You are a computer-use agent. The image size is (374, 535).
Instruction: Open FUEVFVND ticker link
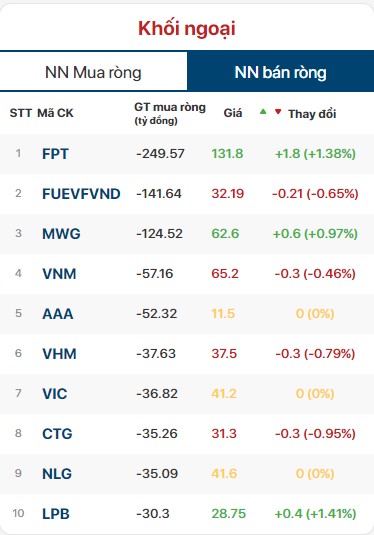coord(81,194)
